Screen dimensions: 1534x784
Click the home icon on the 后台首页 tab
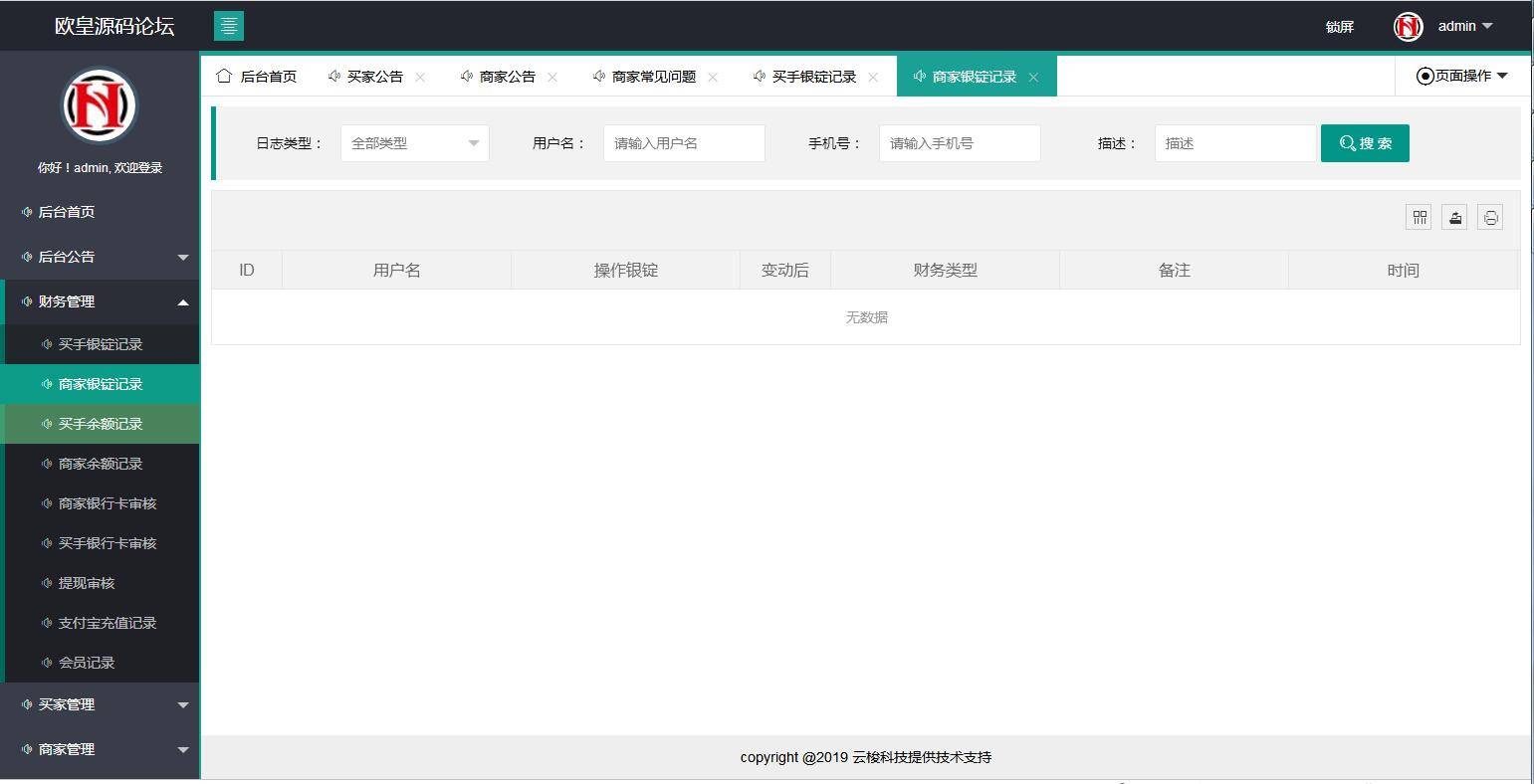227,76
